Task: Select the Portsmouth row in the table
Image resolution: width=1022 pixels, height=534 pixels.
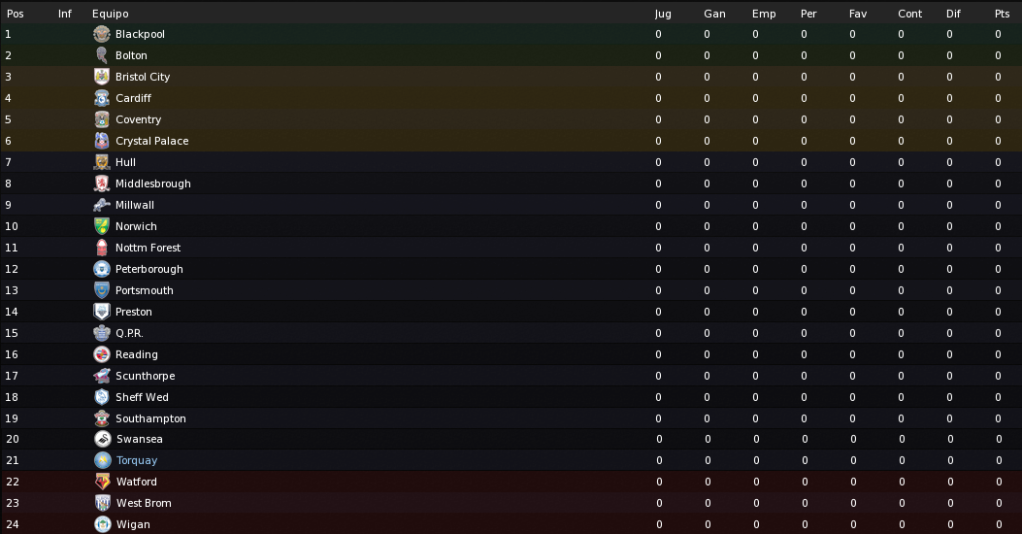Action: tap(511, 290)
